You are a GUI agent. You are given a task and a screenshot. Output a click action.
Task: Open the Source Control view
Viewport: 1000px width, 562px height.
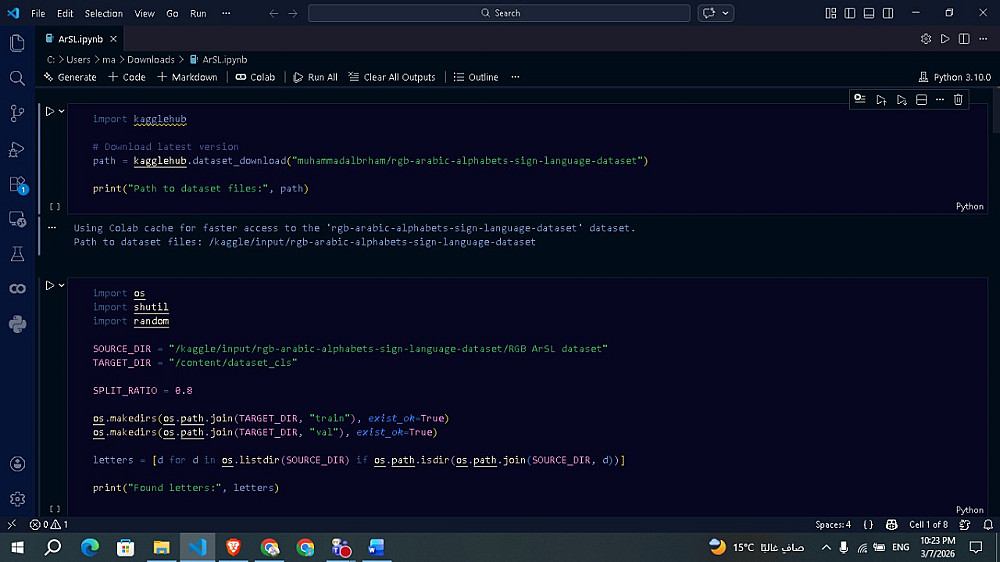pyautogui.click(x=16, y=113)
